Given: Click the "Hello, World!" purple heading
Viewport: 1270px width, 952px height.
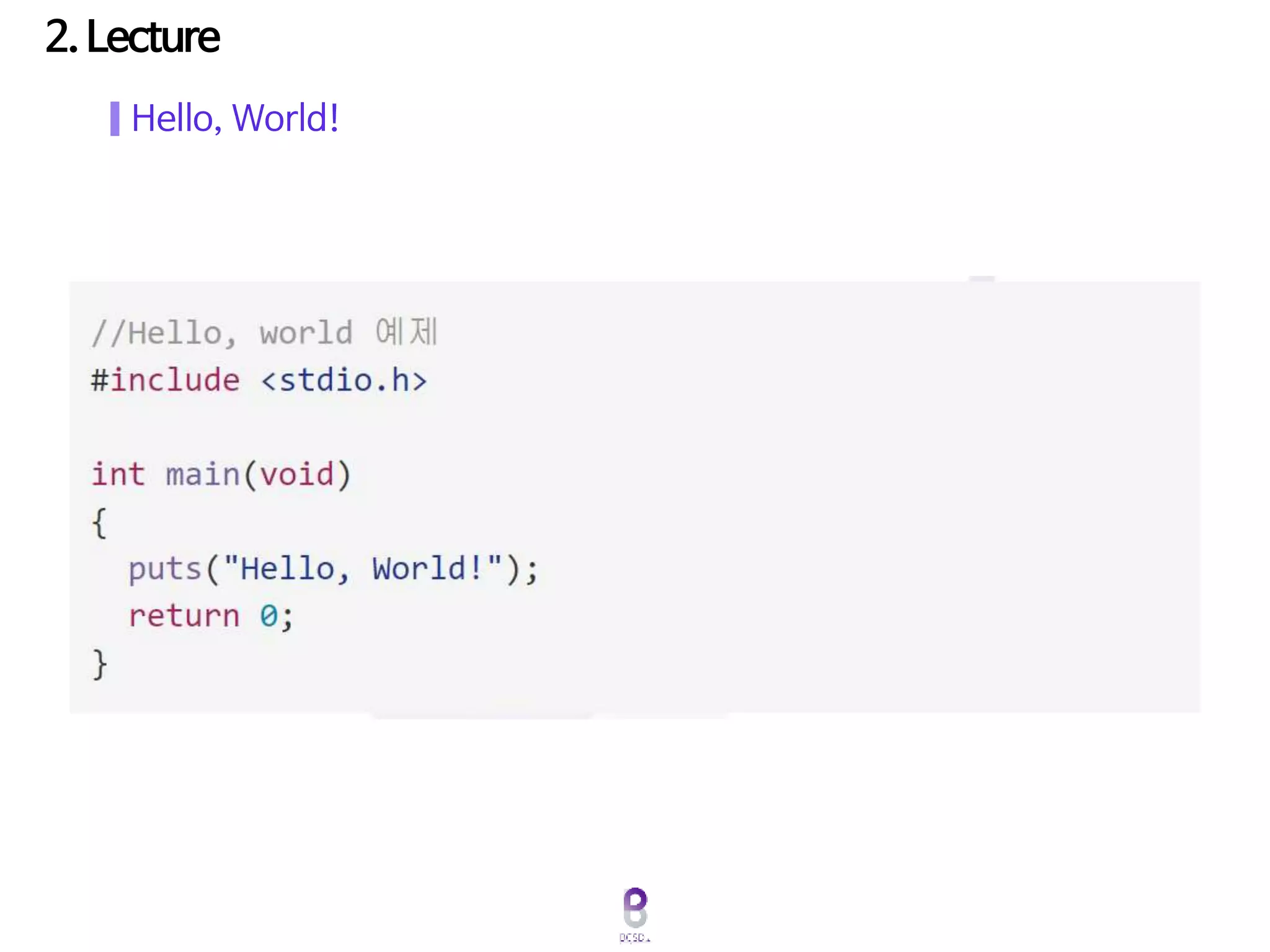Looking at the screenshot, I should pyautogui.click(x=235, y=118).
